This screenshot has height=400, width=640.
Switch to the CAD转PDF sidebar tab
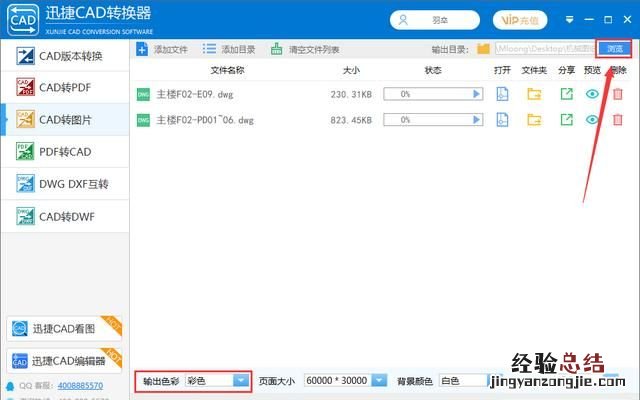[65, 87]
